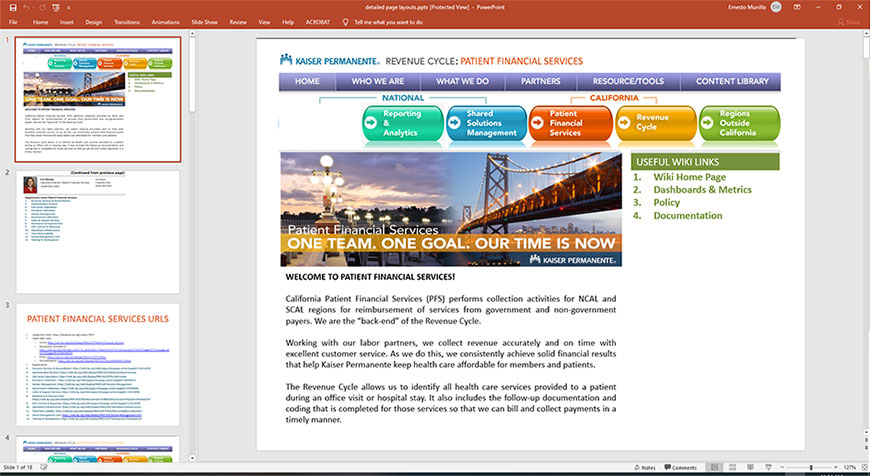Viewport: 870px width, 476px height.
Task: Open the Review ribbon tab
Action: click(238, 22)
